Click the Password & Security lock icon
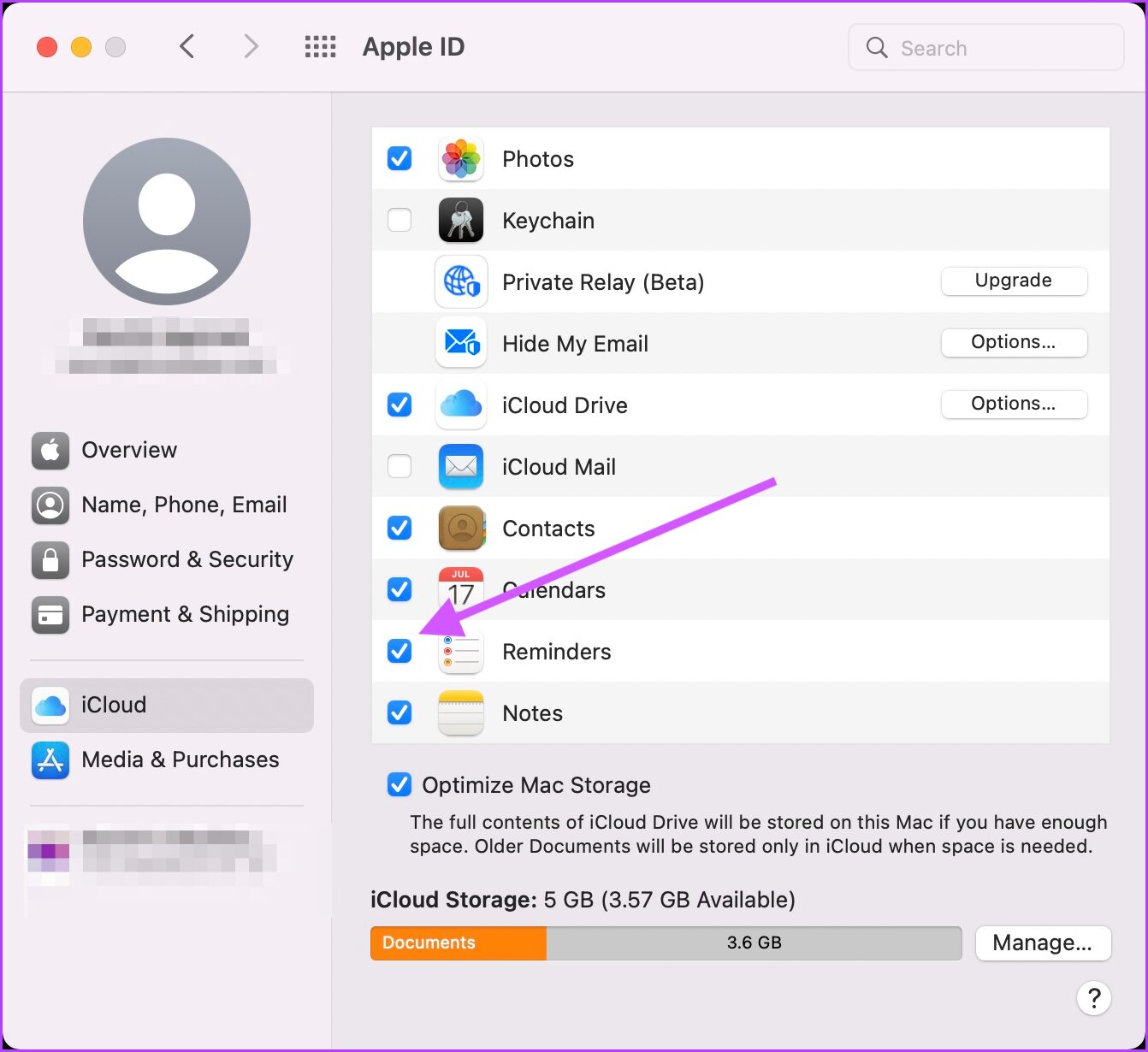The width and height of the screenshot is (1148, 1052). pyautogui.click(x=50, y=559)
